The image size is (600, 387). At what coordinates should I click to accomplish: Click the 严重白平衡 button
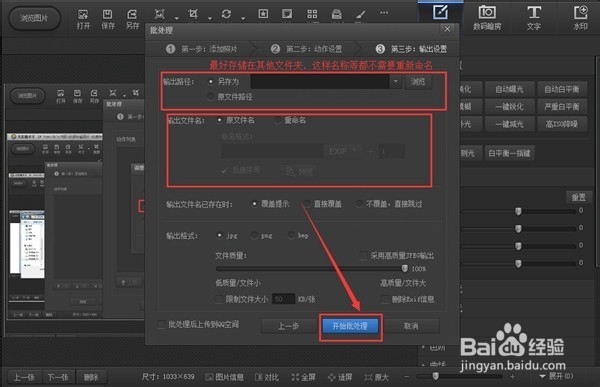pyautogui.click(x=562, y=106)
